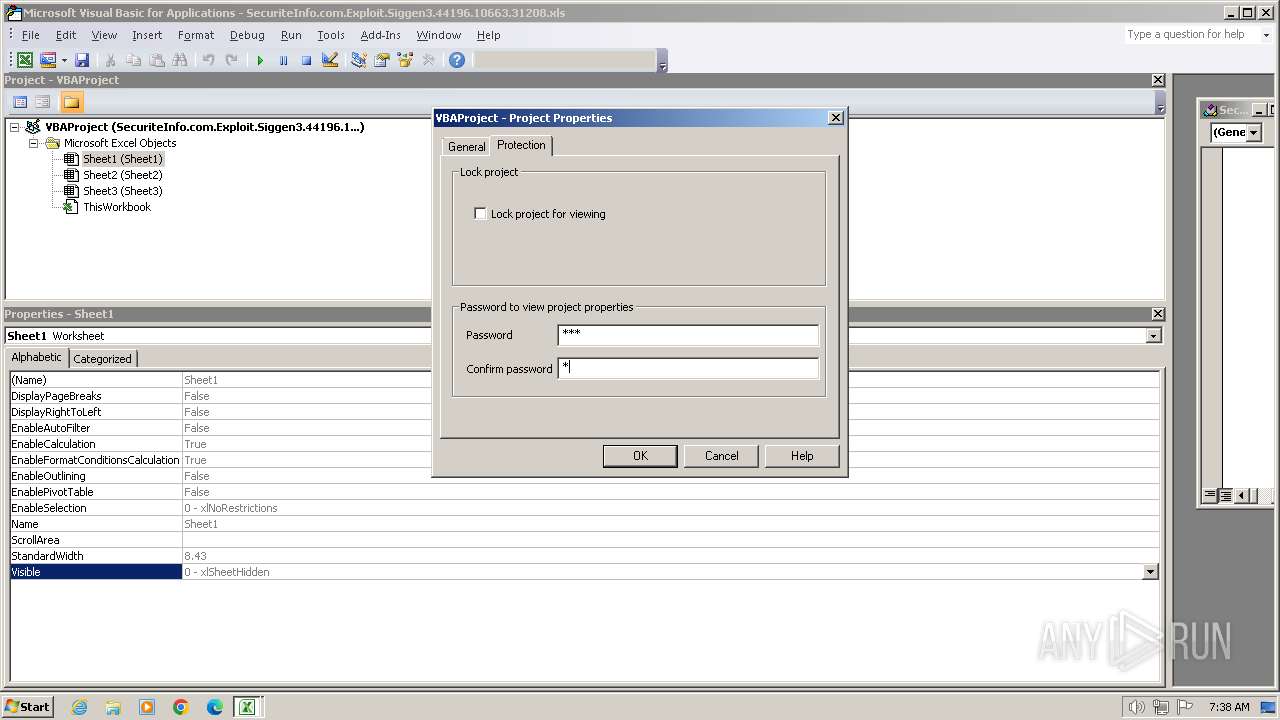This screenshot has height=720, width=1280.
Task: Click OK in Project Properties dialog
Action: point(640,456)
